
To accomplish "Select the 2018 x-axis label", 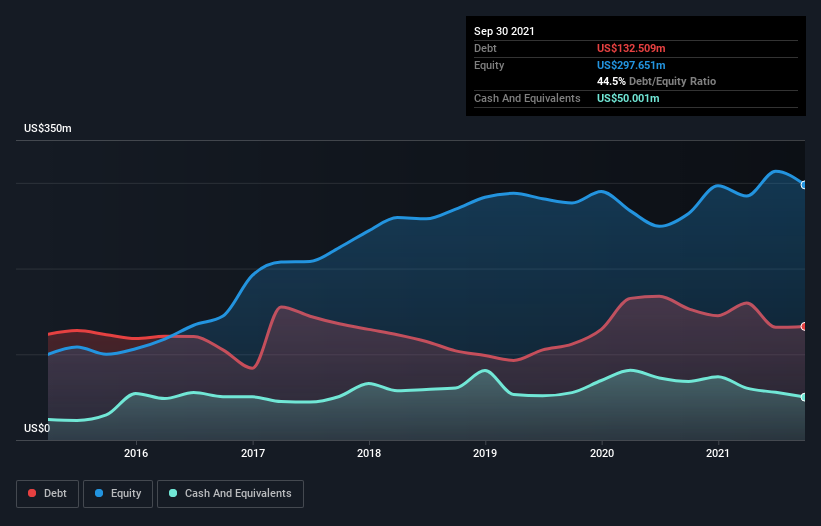I will click(369, 453).
